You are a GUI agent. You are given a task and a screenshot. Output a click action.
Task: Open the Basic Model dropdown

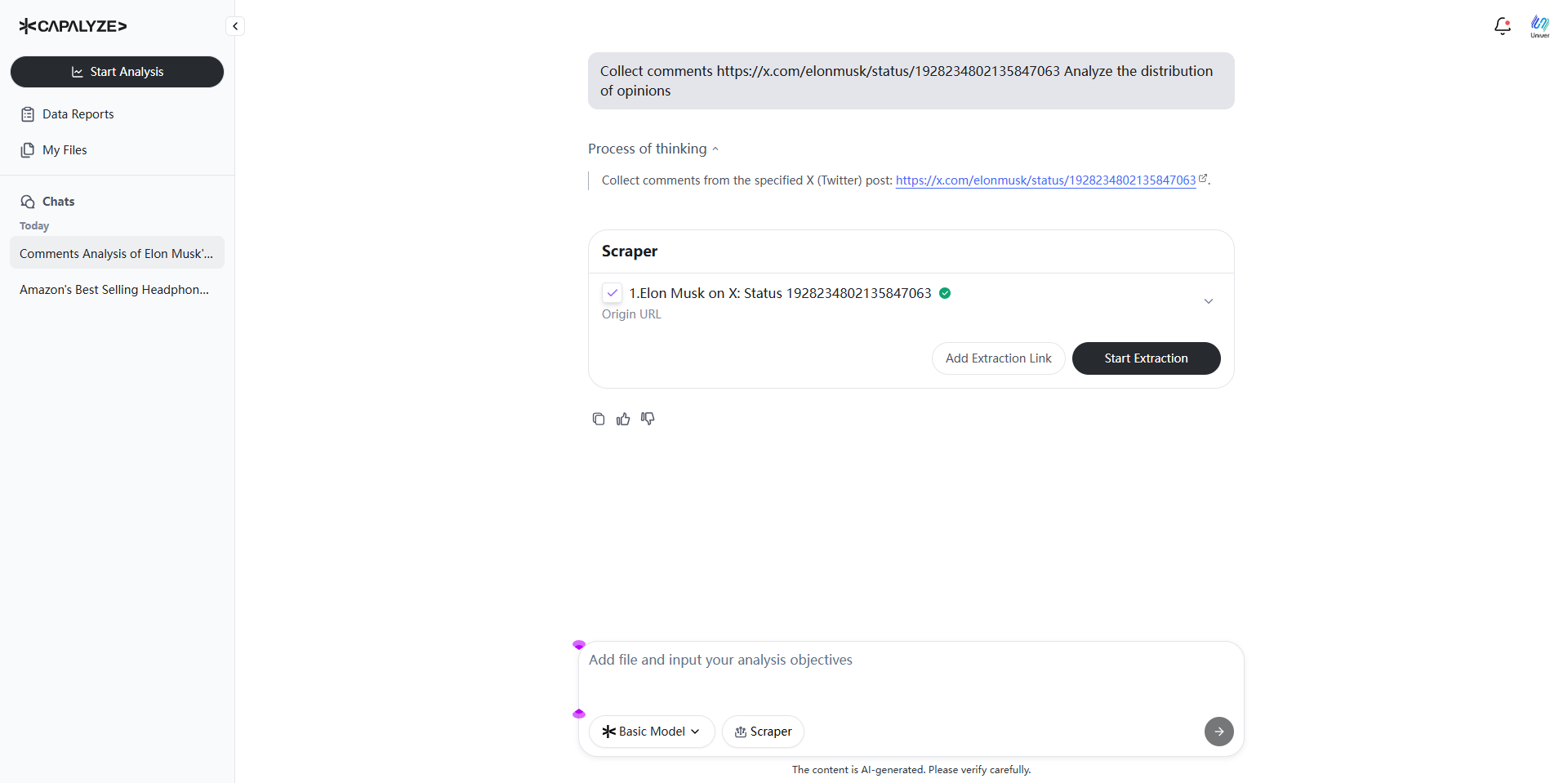(652, 732)
